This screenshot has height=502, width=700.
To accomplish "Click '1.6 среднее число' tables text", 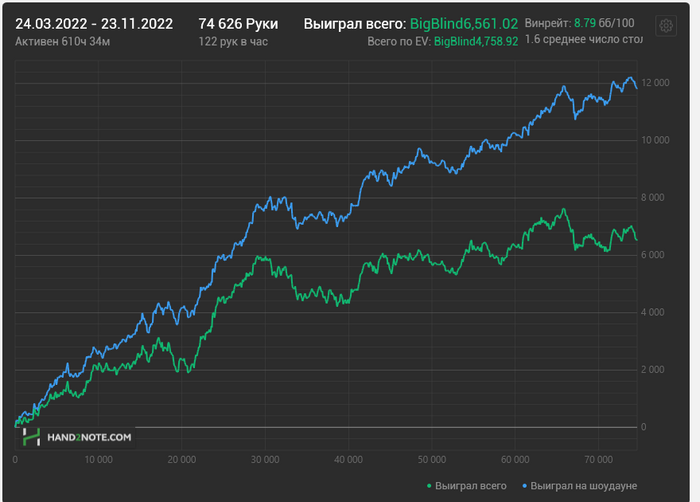I will pyautogui.click(x=583, y=39).
